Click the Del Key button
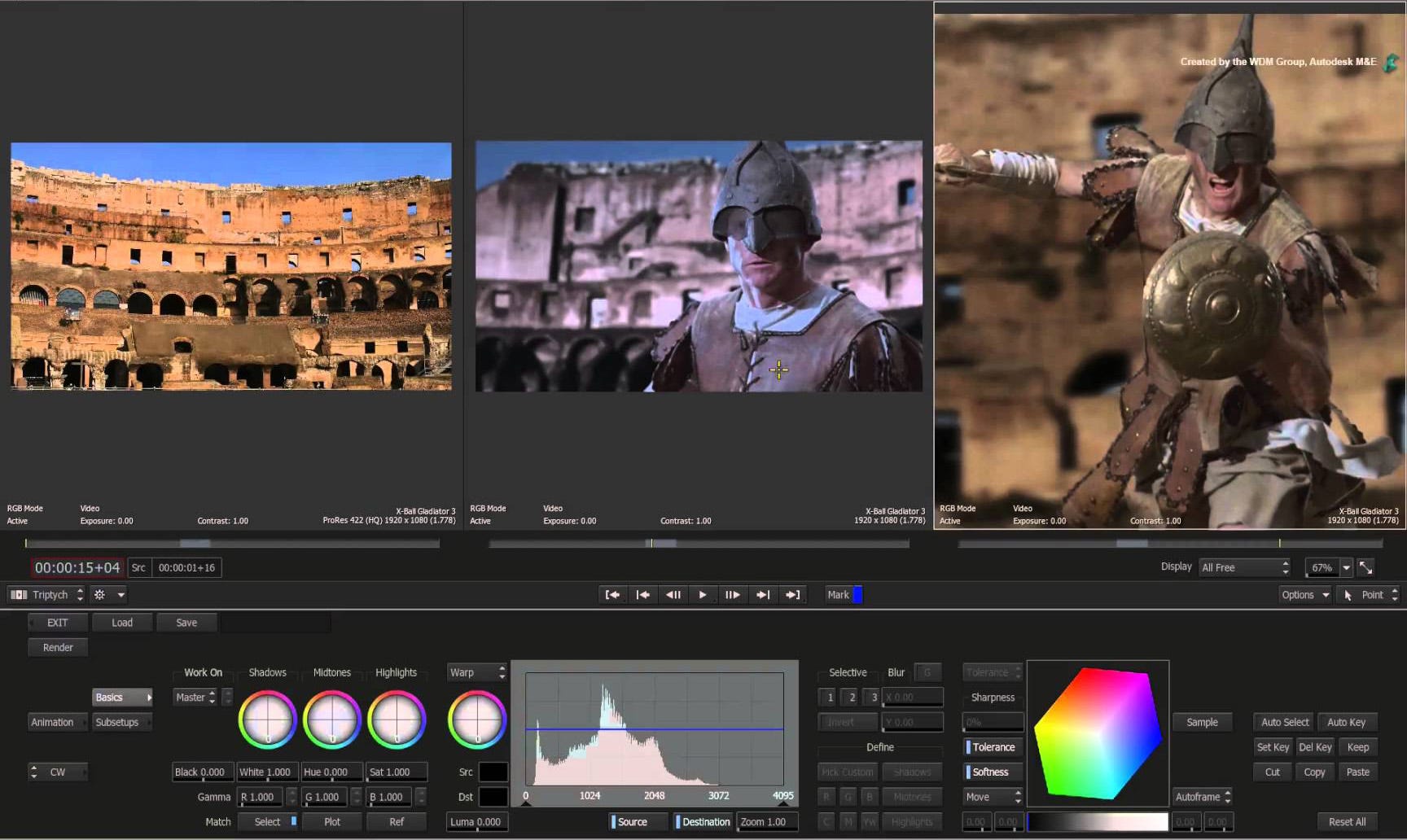Viewport: 1407px width, 840px height. pyautogui.click(x=1315, y=747)
